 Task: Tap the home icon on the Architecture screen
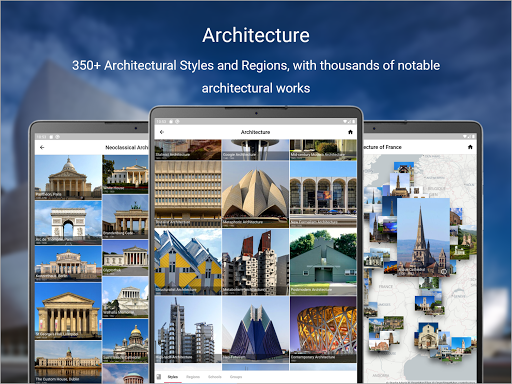coord(350,132)
